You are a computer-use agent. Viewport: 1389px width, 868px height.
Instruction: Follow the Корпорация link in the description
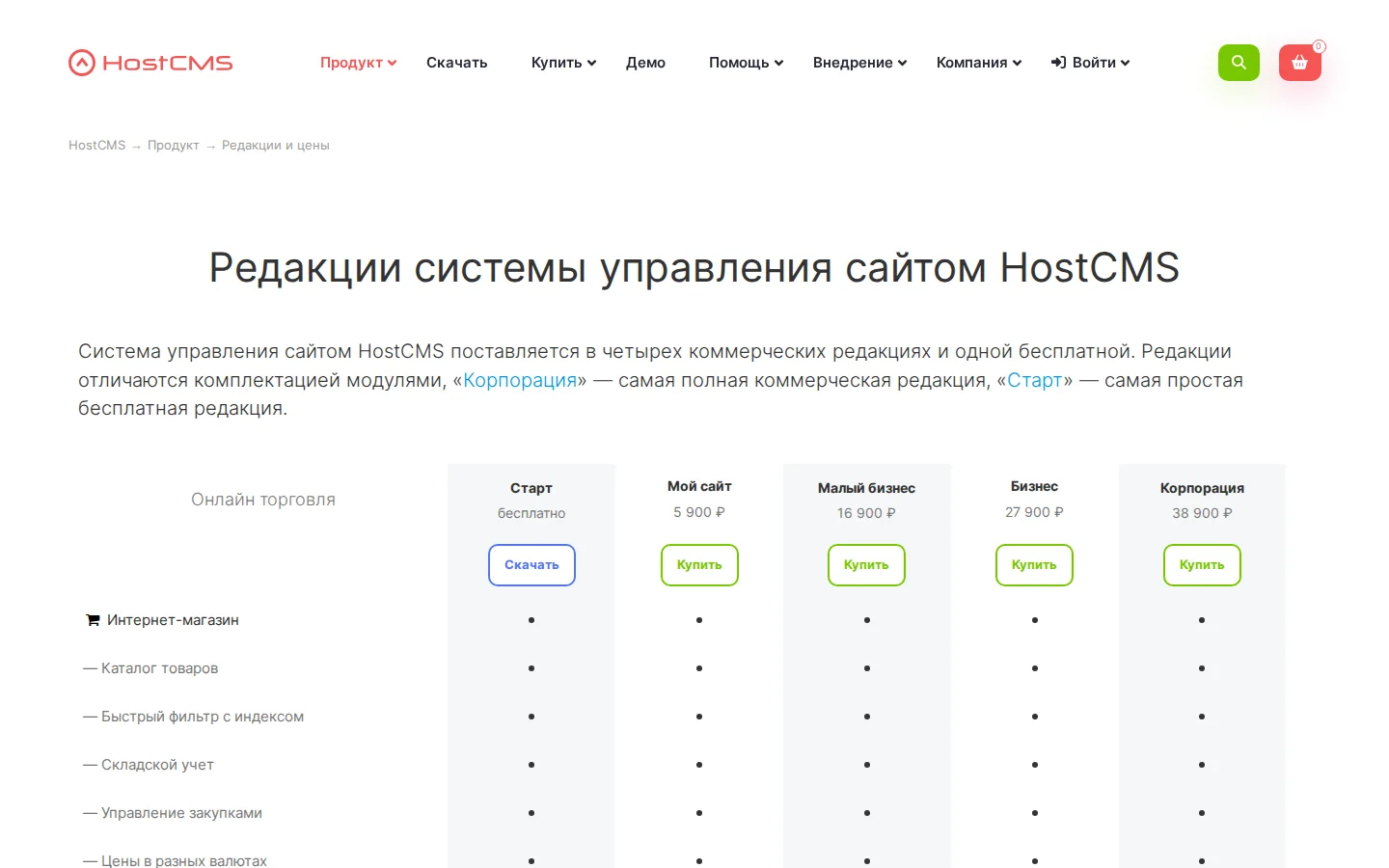click(520, 380)
